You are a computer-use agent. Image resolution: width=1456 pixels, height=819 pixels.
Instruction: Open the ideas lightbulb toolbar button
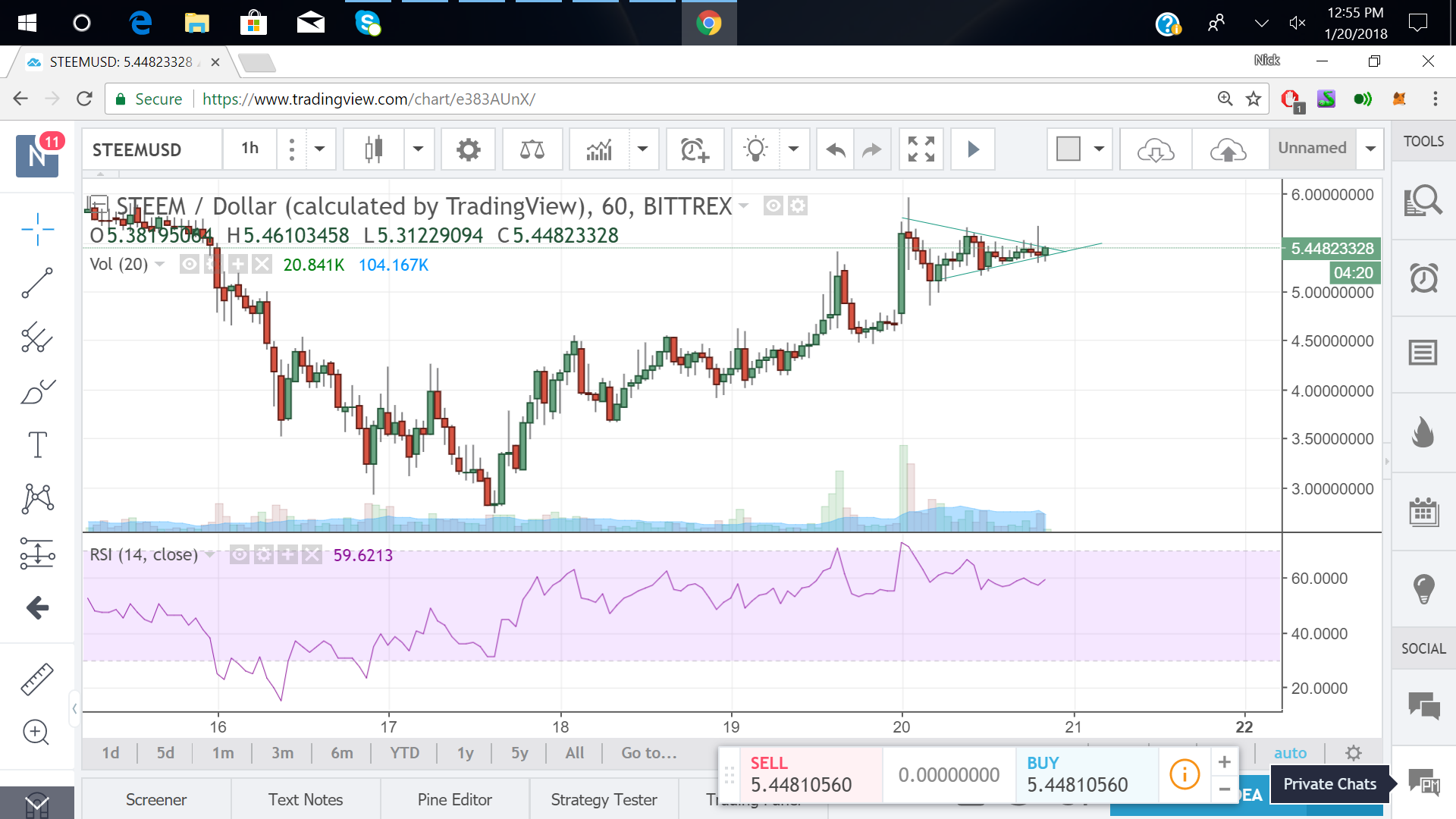click(756, 149)
